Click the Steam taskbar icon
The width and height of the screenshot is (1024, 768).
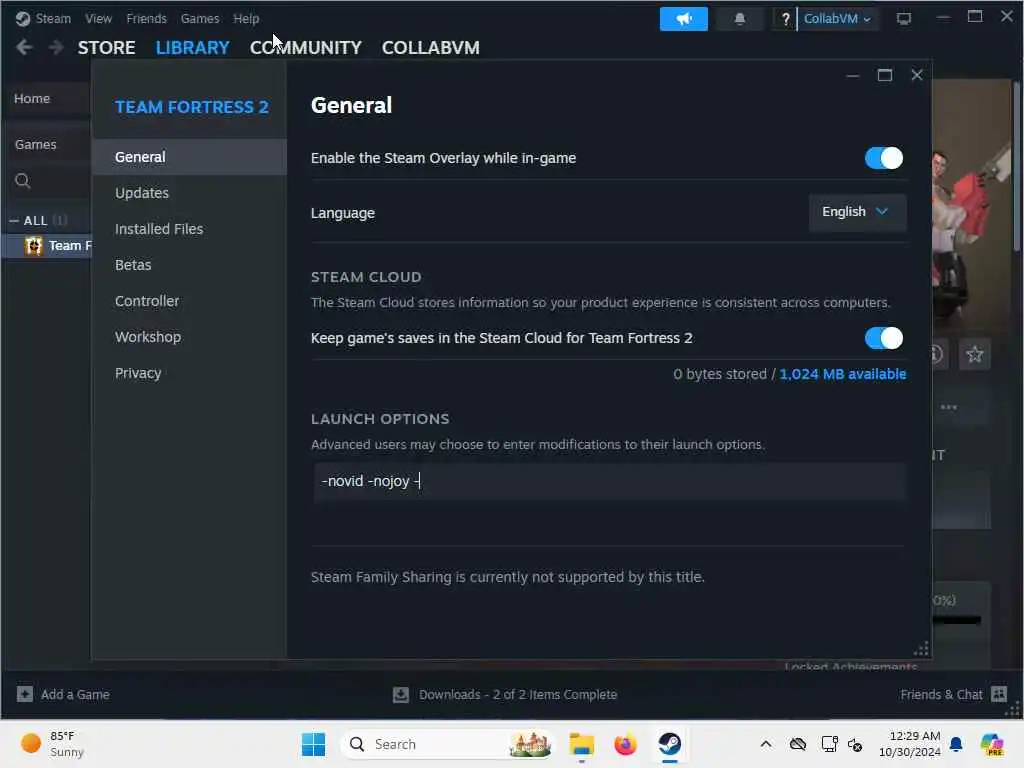670,744
